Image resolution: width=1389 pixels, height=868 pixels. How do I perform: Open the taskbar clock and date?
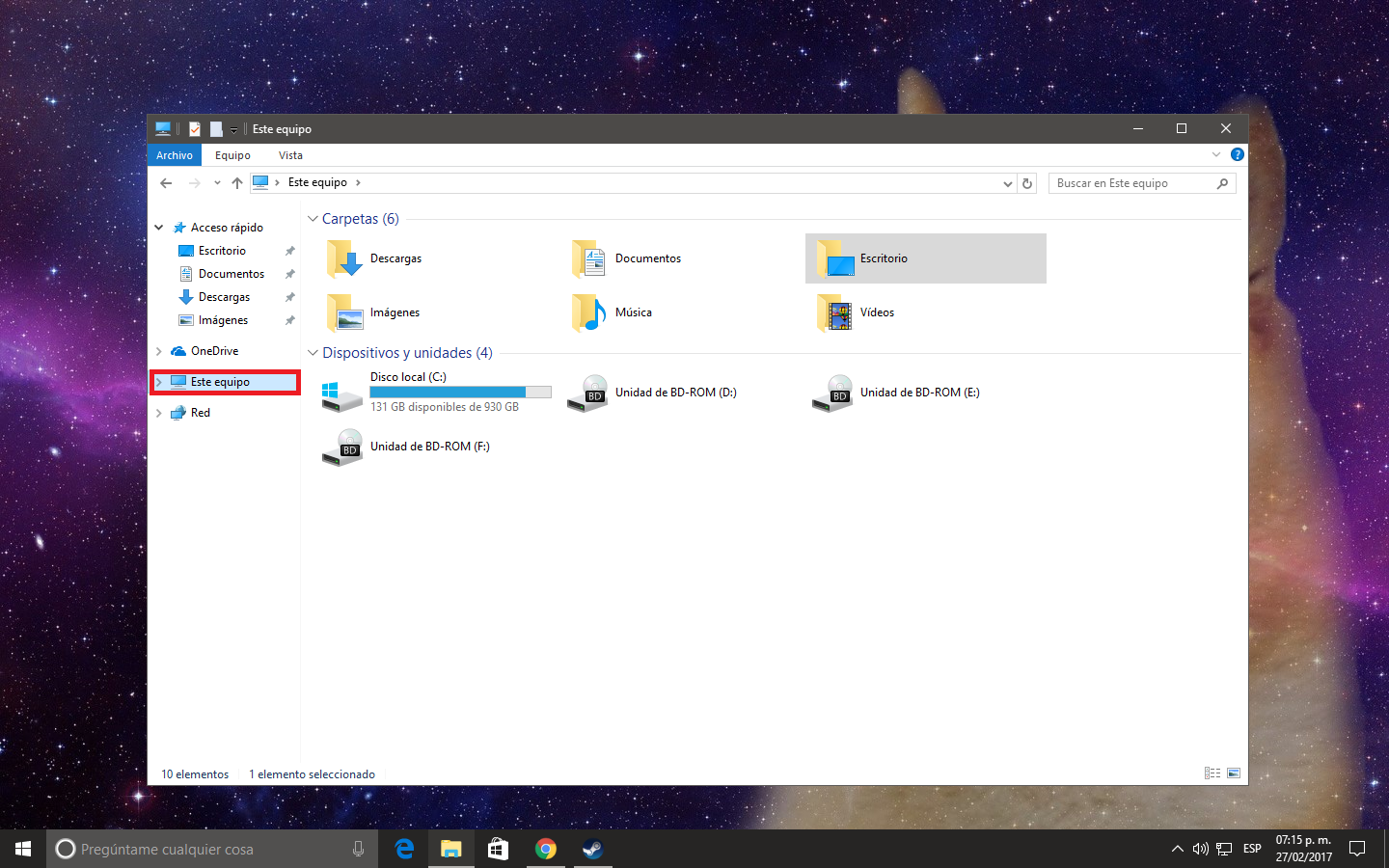(x=1304, y=849)
